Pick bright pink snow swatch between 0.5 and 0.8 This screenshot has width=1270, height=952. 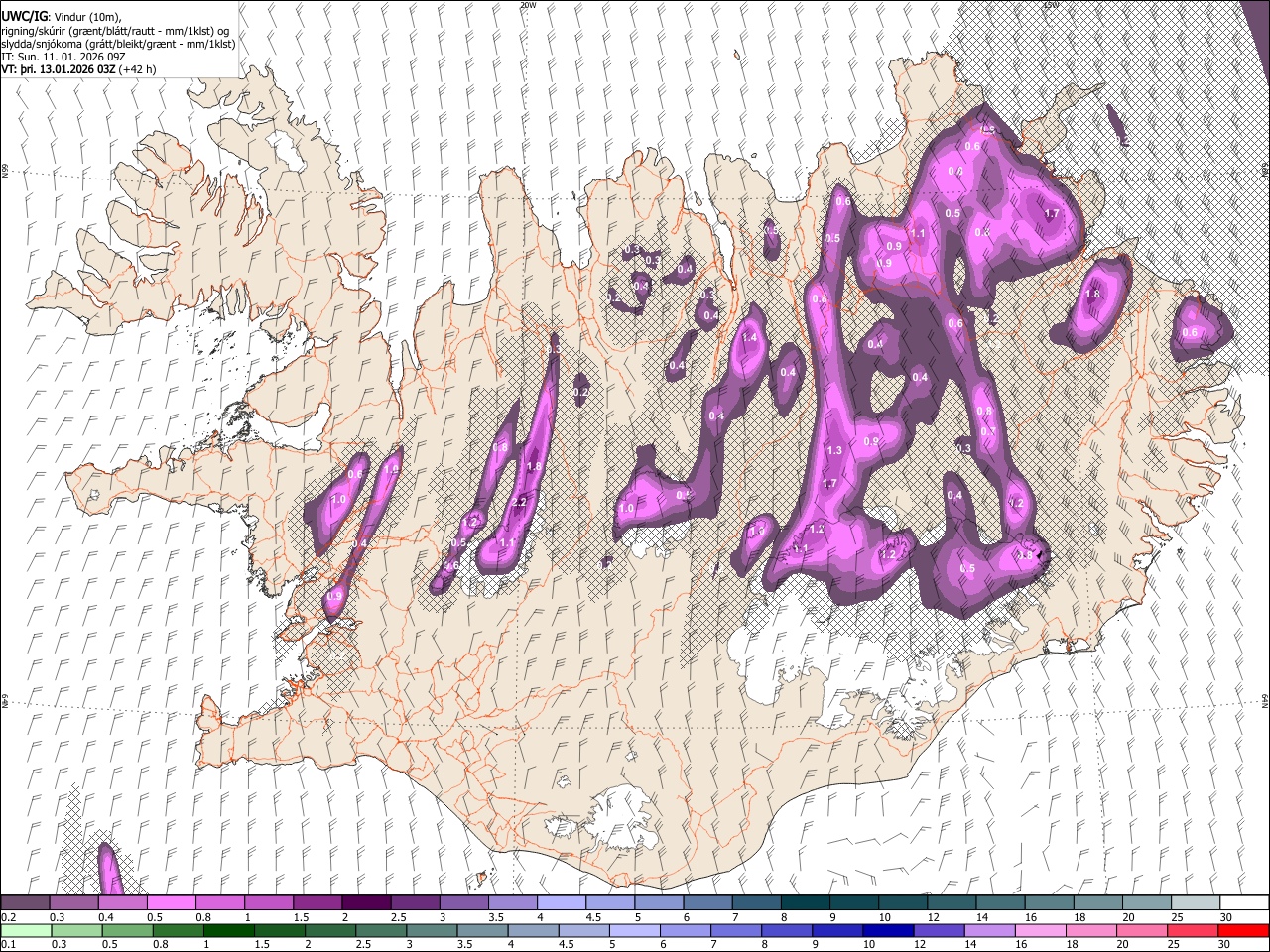tap(171, 903)
